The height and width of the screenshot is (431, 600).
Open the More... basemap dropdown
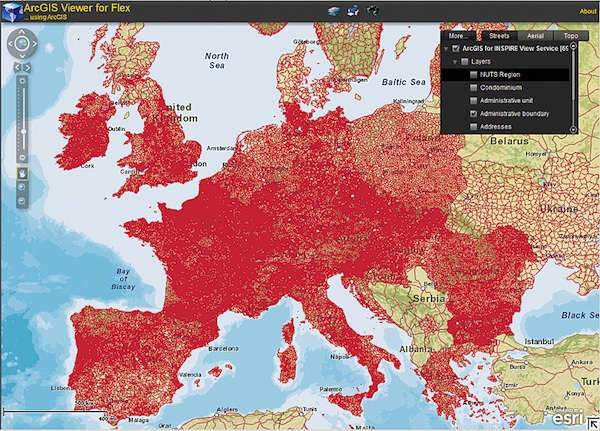click(460, 35)
